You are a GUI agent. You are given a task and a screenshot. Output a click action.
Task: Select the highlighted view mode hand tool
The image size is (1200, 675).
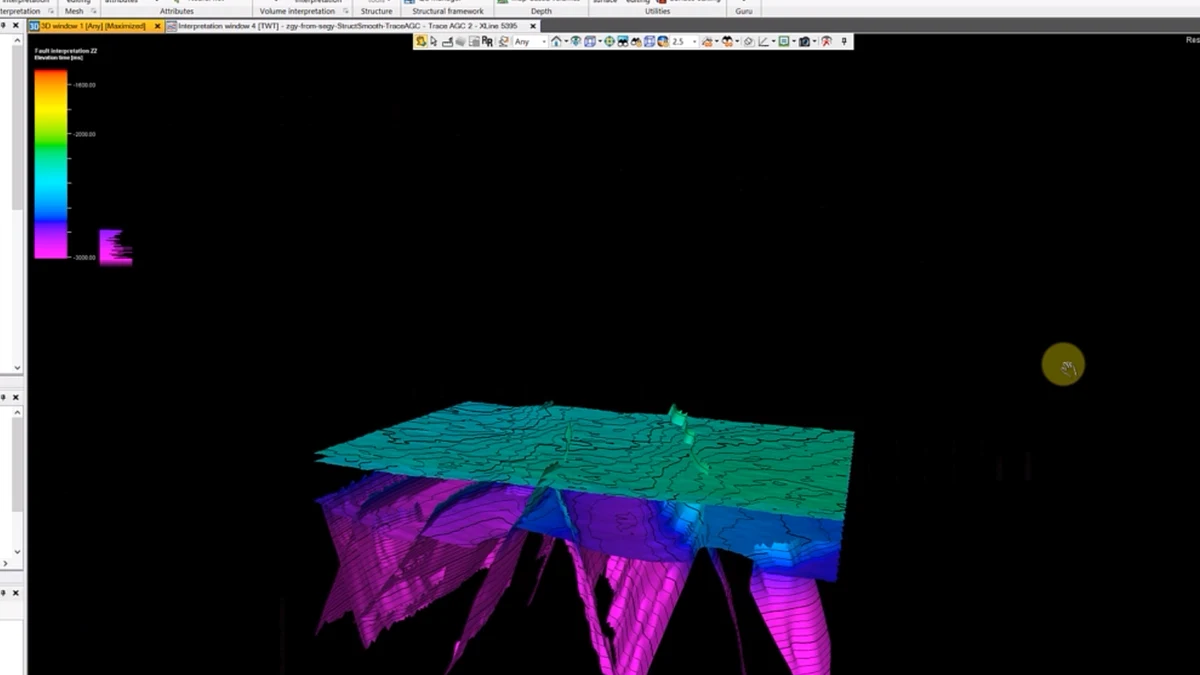tap(419, 42)
